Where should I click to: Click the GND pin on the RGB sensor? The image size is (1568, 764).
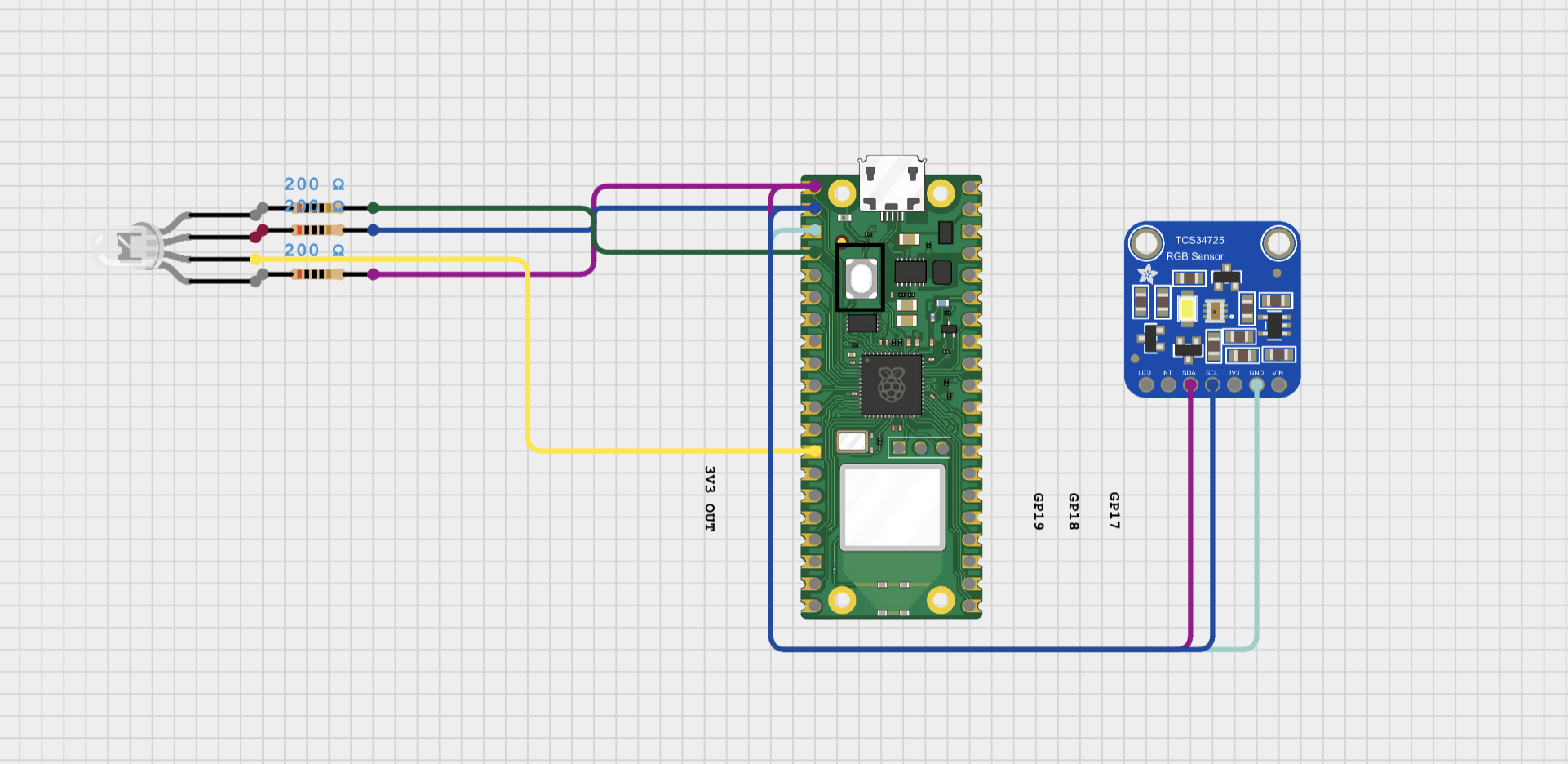pos(1256,384)
